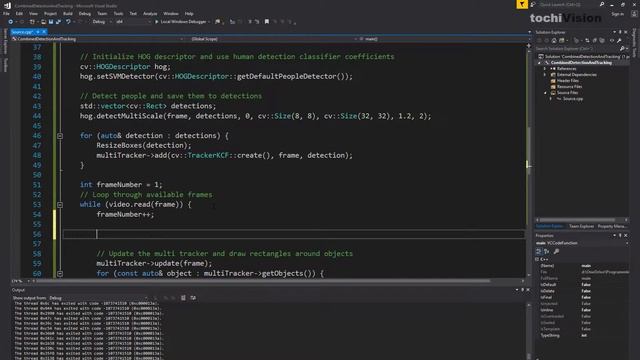
Task: Open the CombinedDetectionAndTracking project navigation dropdown
Action: click(x=98, y=39)
